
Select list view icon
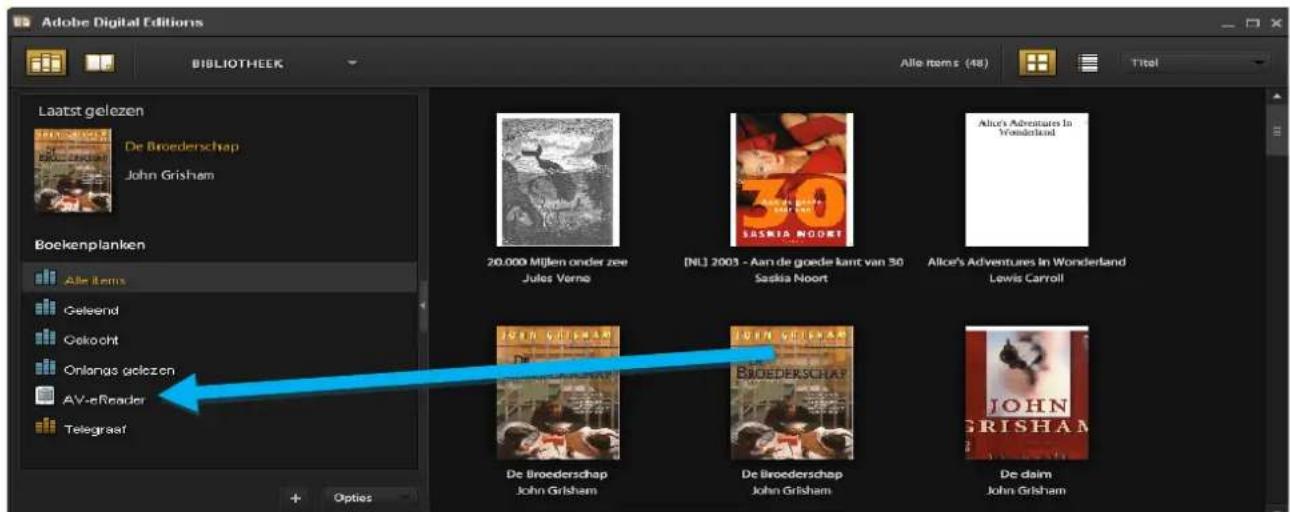tap(1087, 63)
